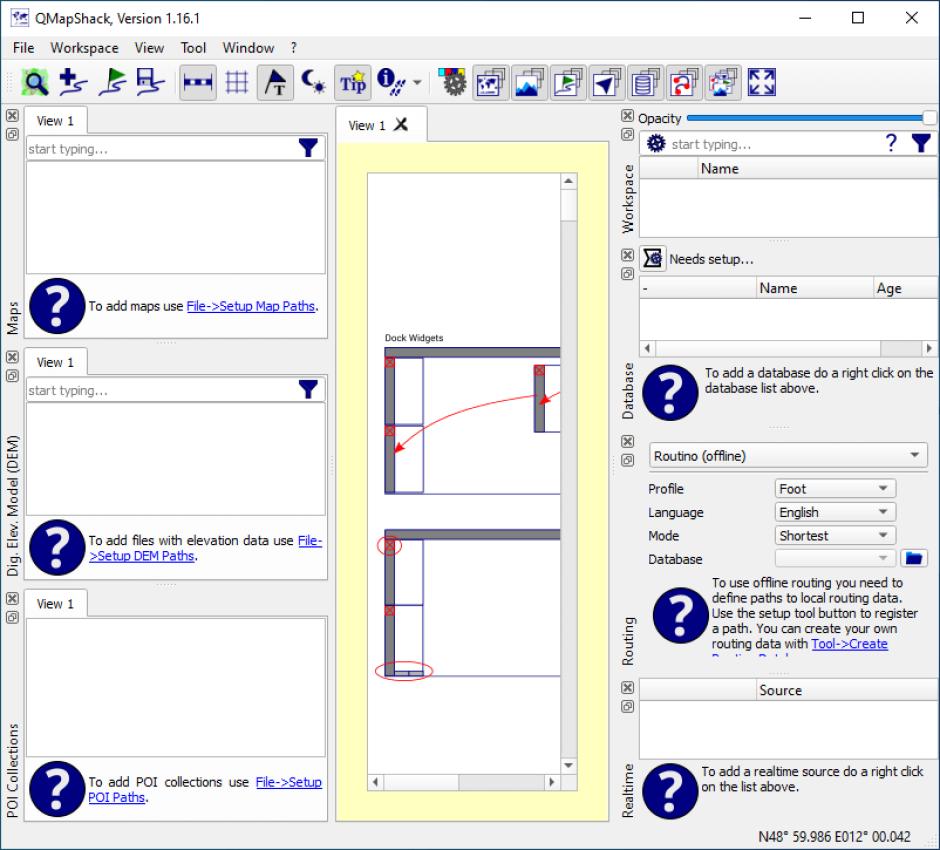Adjust the Opacity slider
The image size is (940, 850).
coord(810,118)
